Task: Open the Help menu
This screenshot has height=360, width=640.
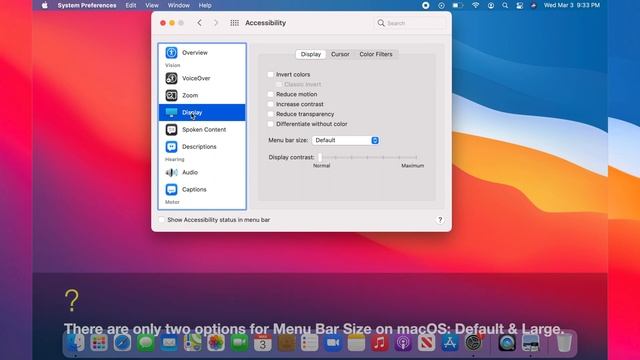Action: coord(205,5)
